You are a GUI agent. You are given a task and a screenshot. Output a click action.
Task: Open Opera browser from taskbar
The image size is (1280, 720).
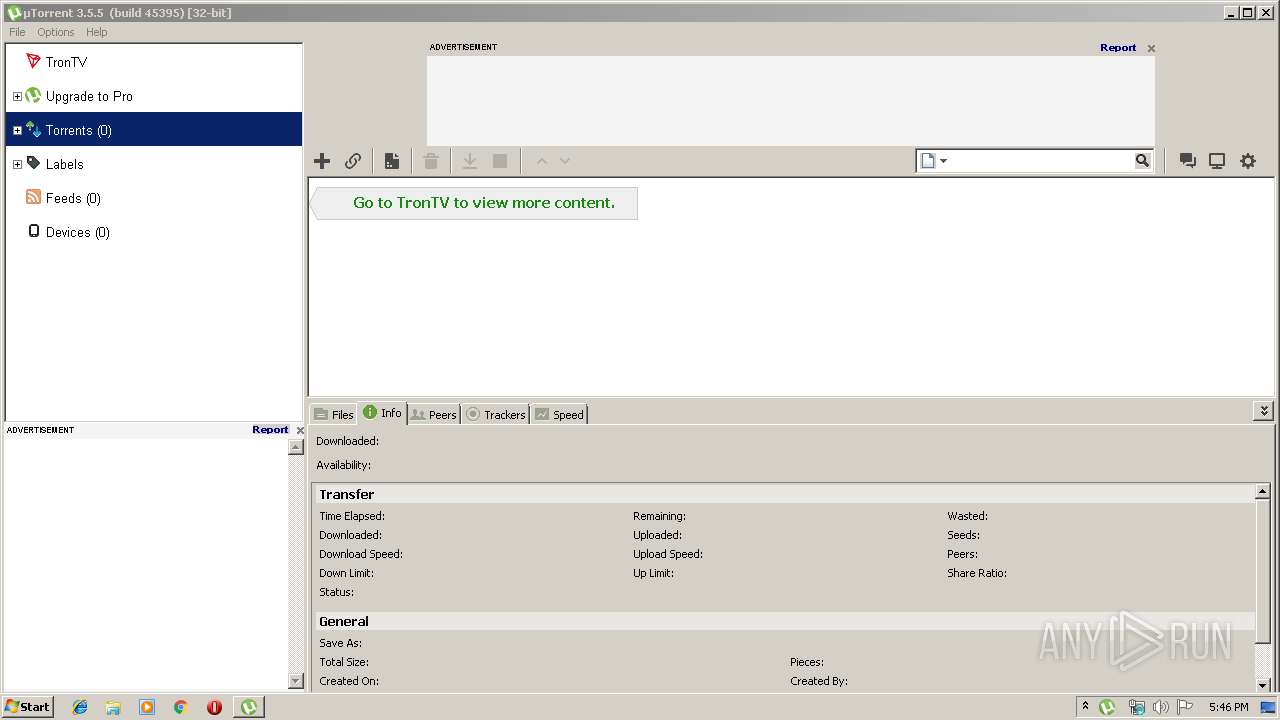pyautogui.click(x=214, y=707)
